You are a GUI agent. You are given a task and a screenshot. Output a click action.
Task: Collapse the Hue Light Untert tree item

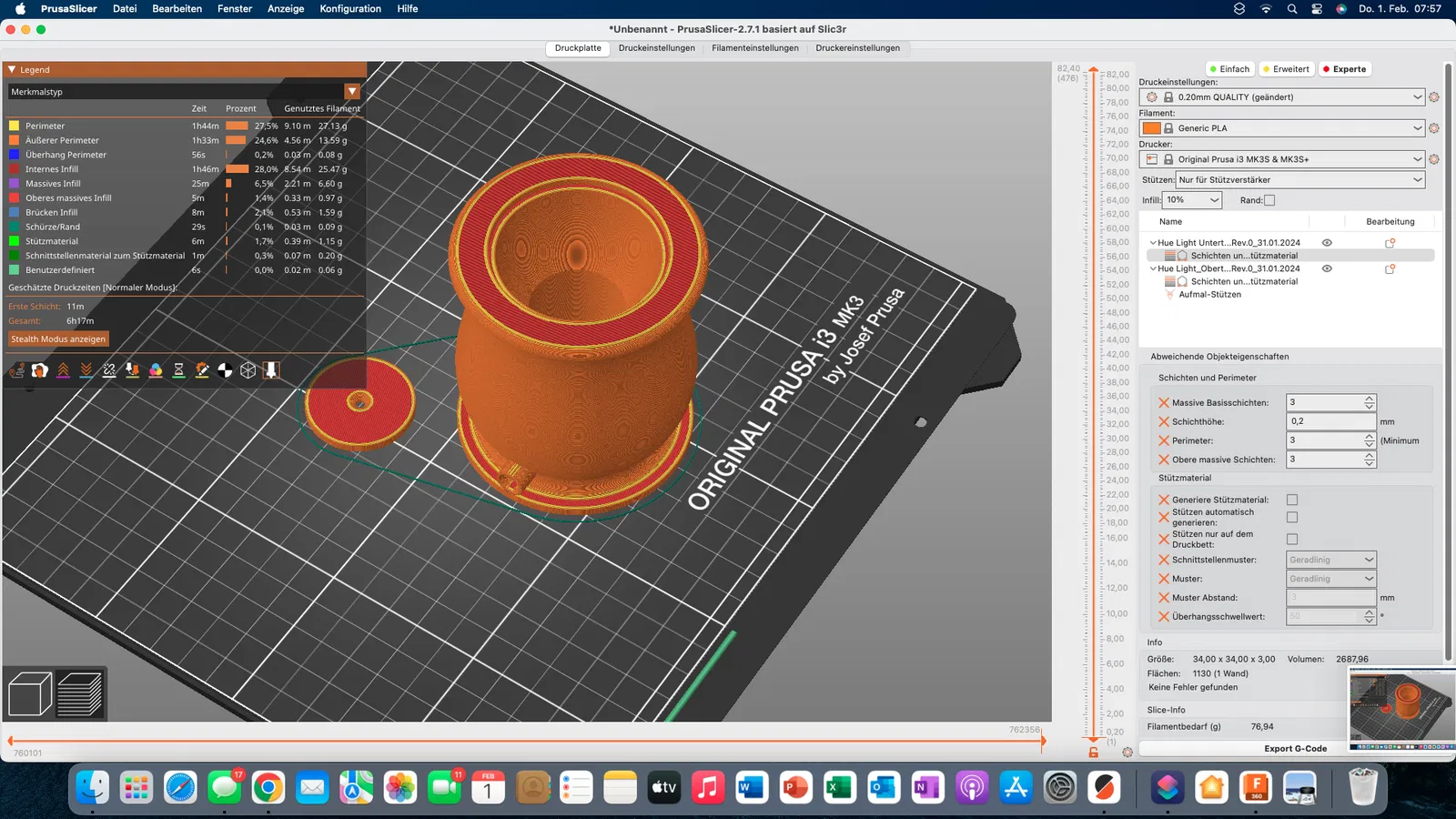pyautogui.click(x=1153, y=243)
